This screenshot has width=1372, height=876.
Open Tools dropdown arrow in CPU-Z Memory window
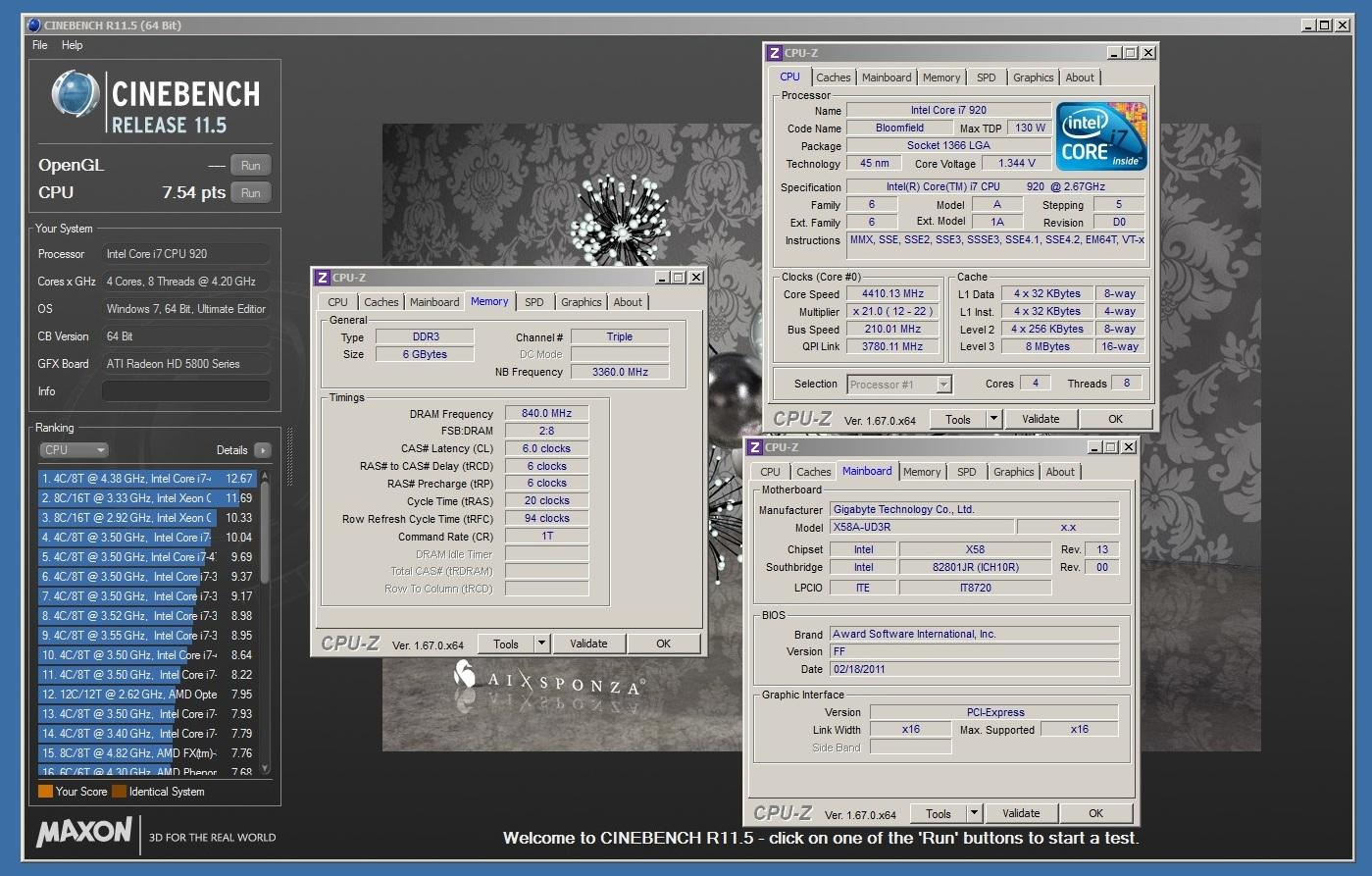tap(541, 644)
